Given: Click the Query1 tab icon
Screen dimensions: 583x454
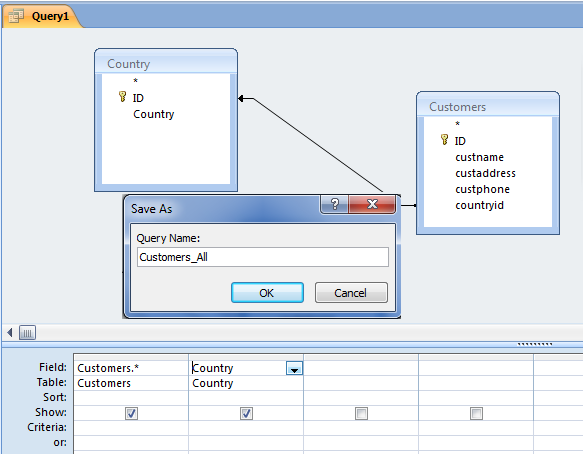Looking at the screenshot, I should pos(16,16).
